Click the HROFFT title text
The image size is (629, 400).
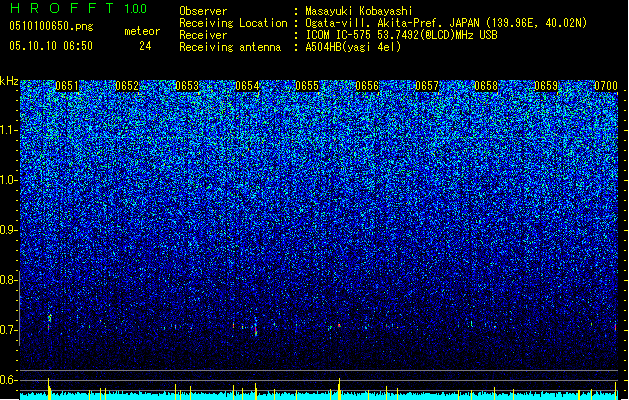point(63,8)
